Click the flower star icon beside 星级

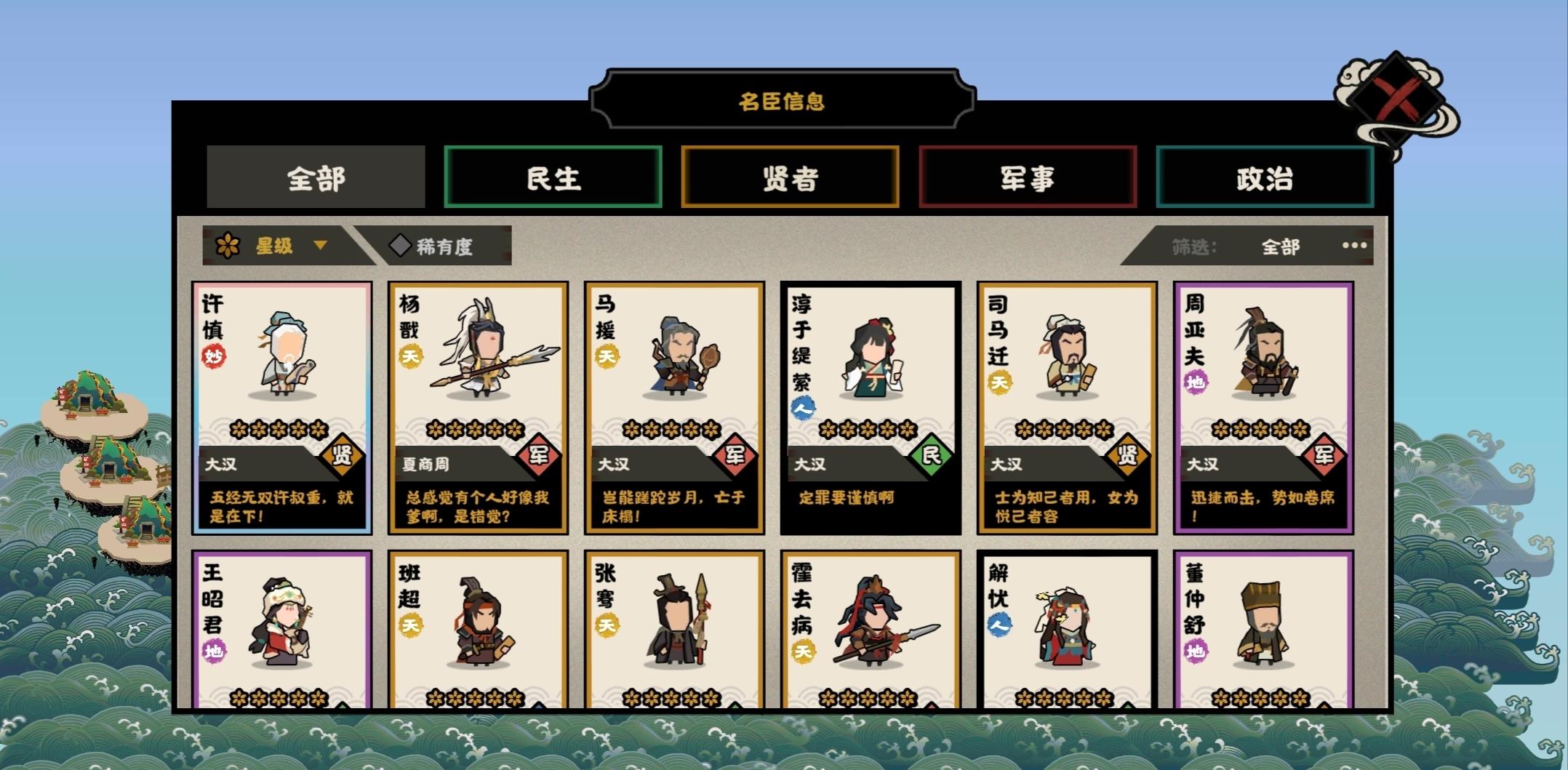tap(228, 246)
